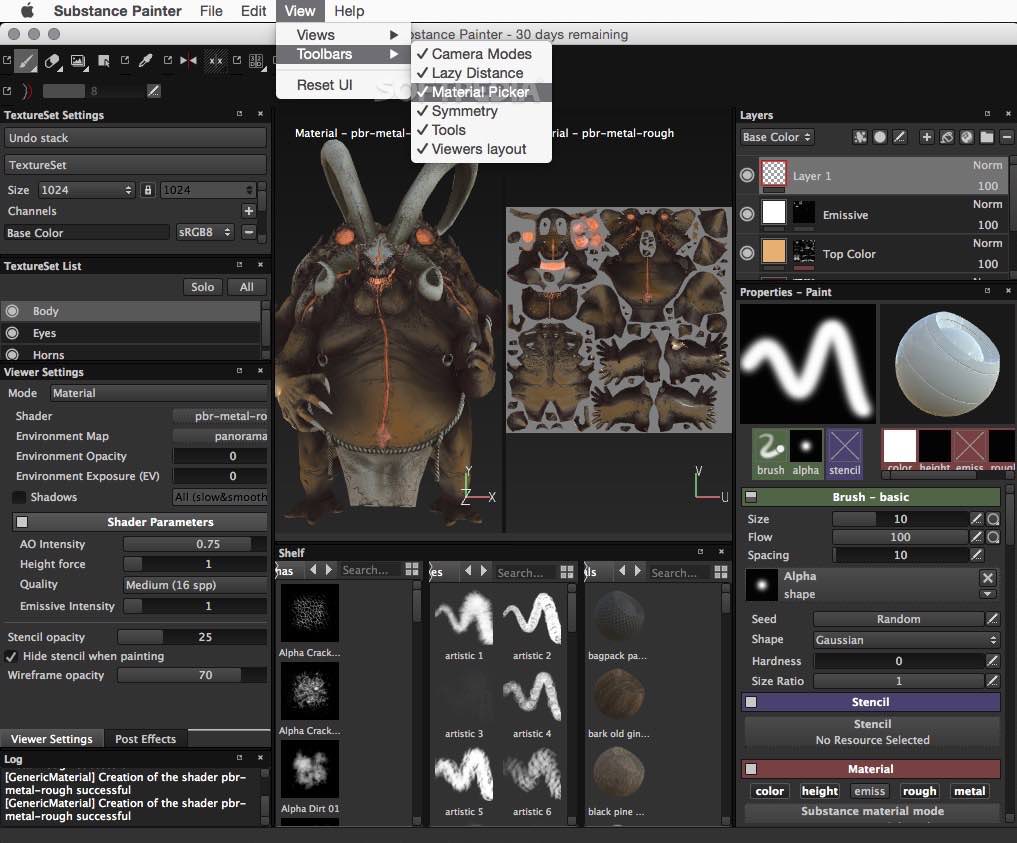Add a folder in the Layers panel
1017x843 pixels.
pos(987,137)
